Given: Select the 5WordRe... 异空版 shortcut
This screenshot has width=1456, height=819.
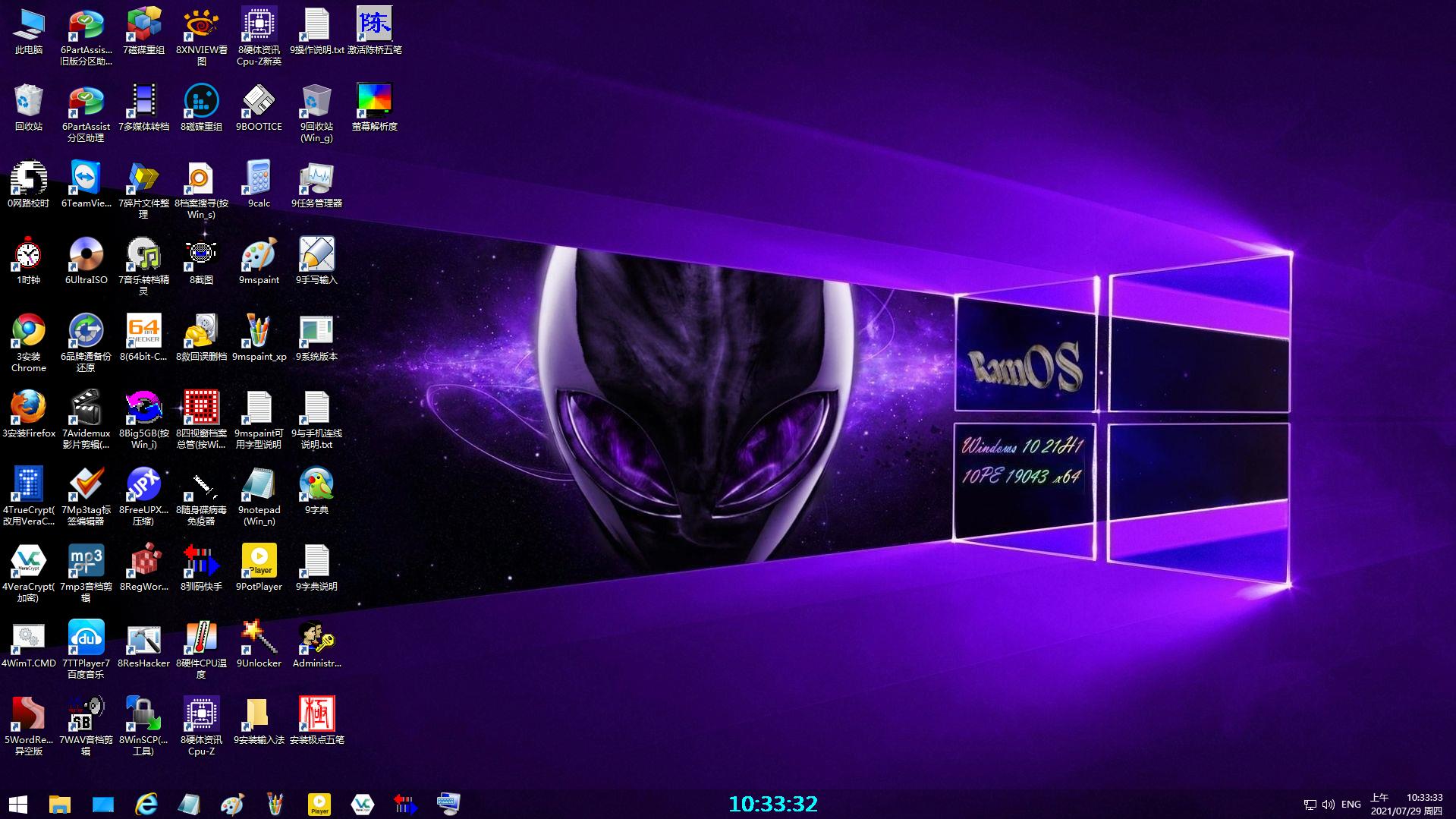Looking at the screenshot, I should [x=29, y=726].
